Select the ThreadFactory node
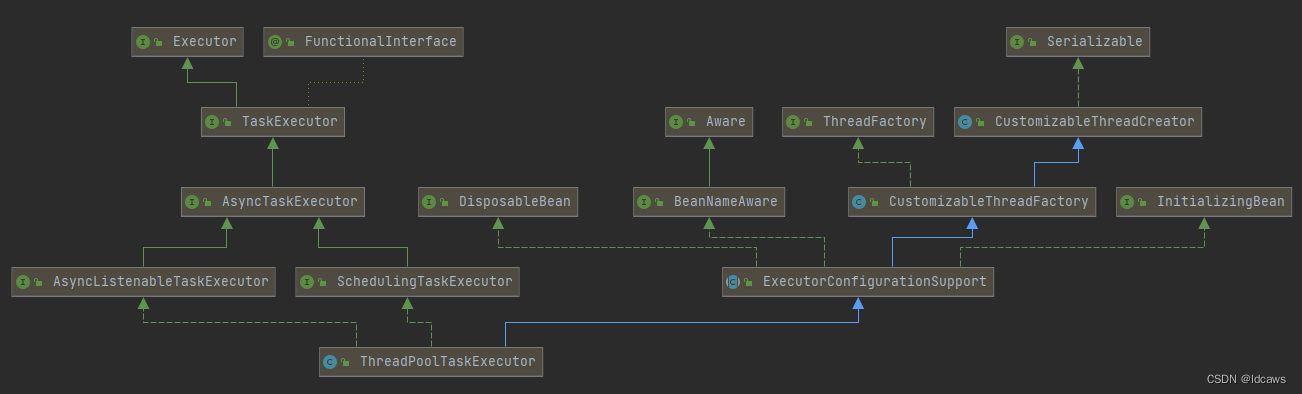This screenshot has height=394, width=1302. (858, 122)
